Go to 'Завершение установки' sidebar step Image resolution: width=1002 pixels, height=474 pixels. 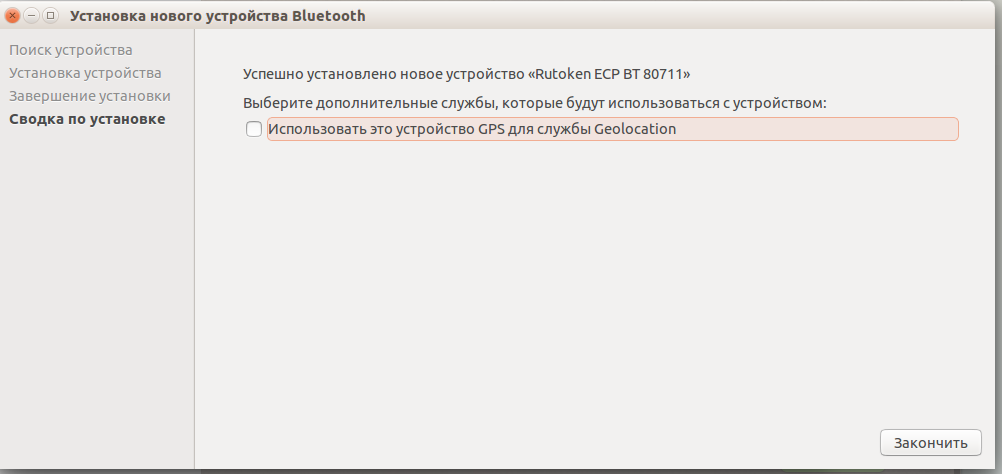[89, 96]
